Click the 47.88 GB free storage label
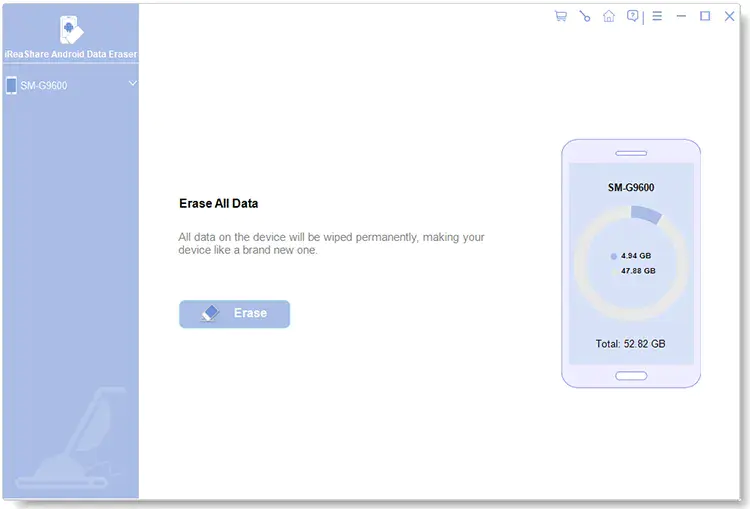This screenshot has width=750, height=509. [x=638, y=271]
